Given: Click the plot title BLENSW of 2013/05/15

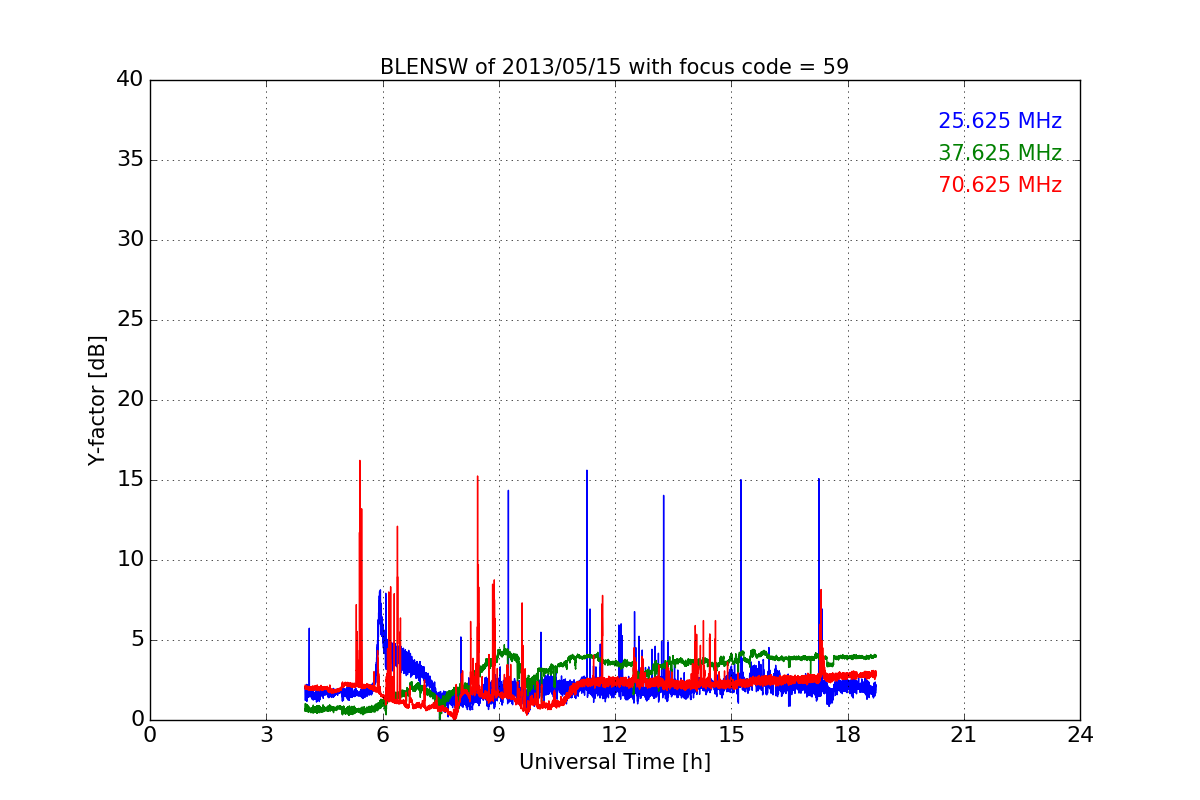Looking at the screenshot, I should 614,67.
